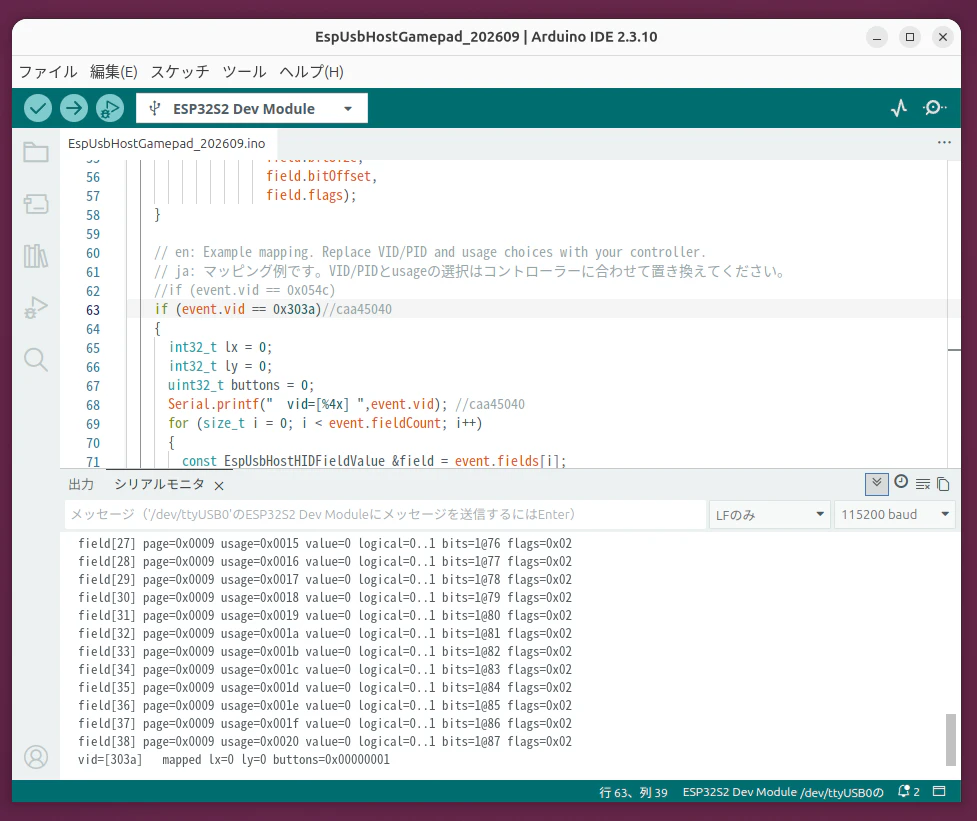977x821 pixels.
Task: Click the field[27] usage=0x0015 output line
Action: click(x=325, y=543)
